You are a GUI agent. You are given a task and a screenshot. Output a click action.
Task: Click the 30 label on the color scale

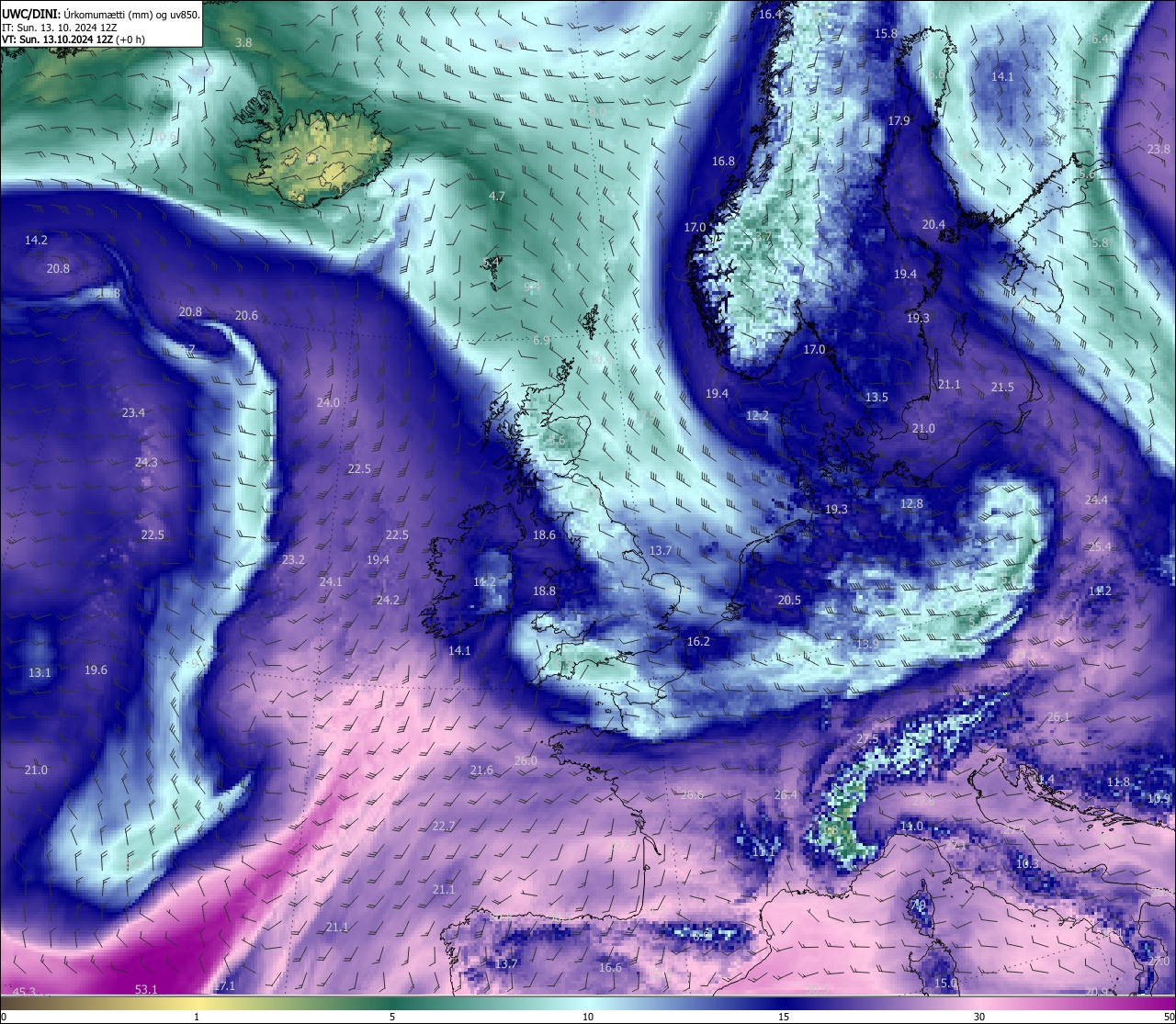point(979,1017)
